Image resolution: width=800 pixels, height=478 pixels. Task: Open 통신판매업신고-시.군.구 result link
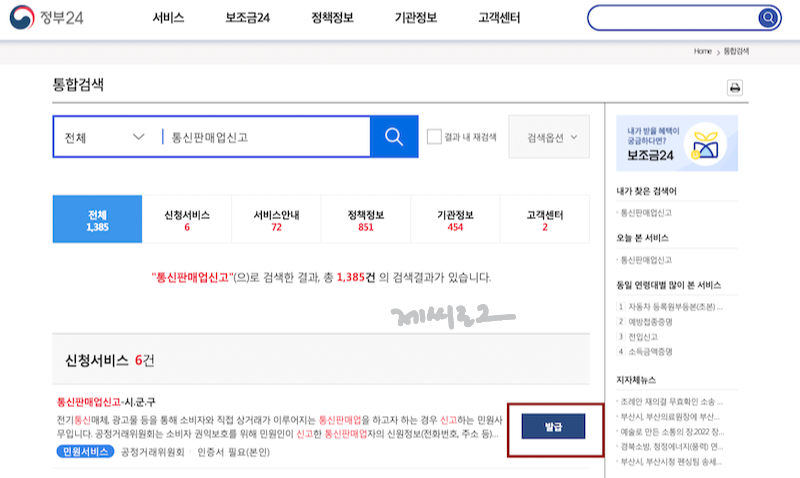click(x=106, y=402)
